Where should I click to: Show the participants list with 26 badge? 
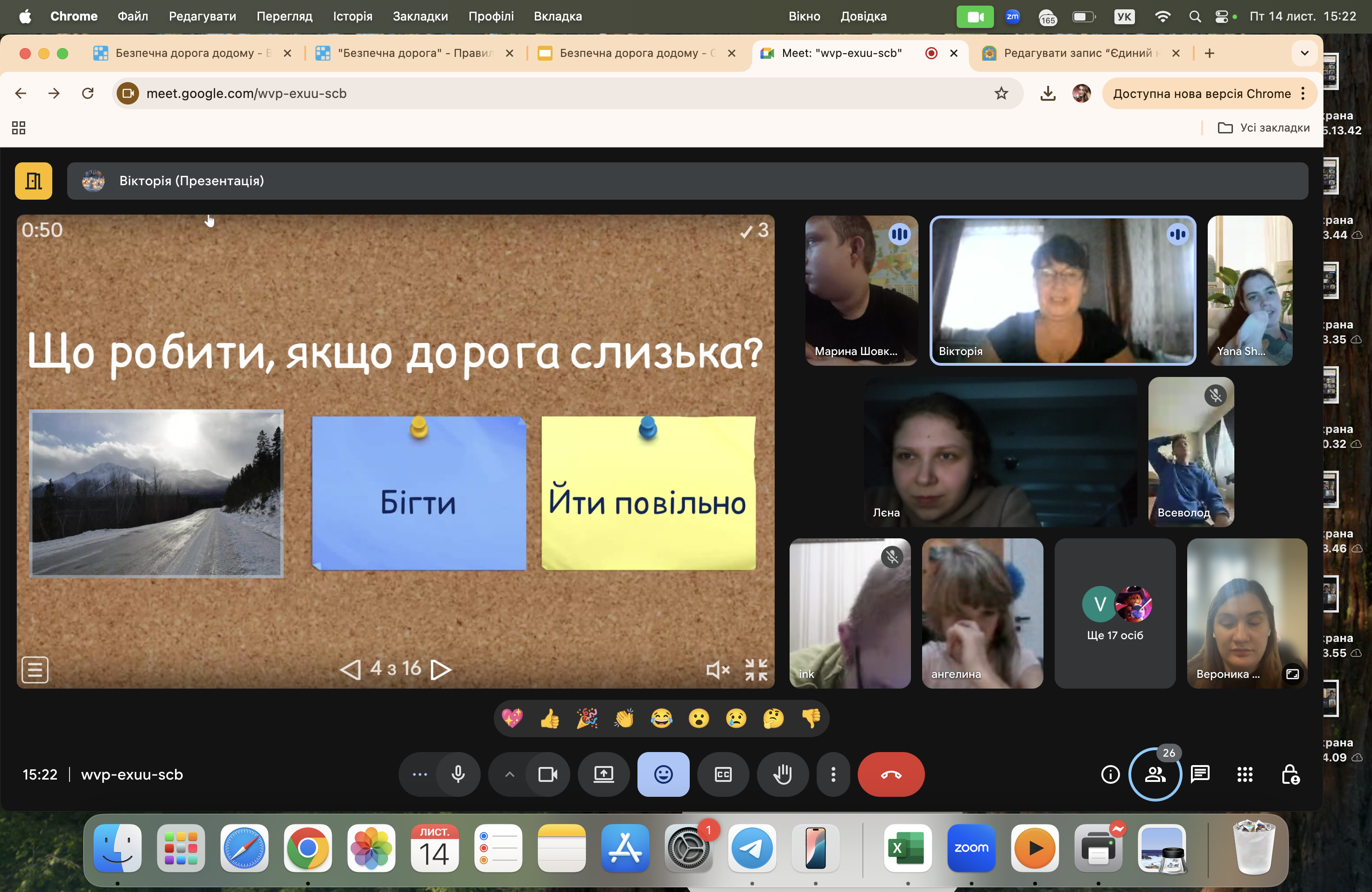pos(1155,774)
